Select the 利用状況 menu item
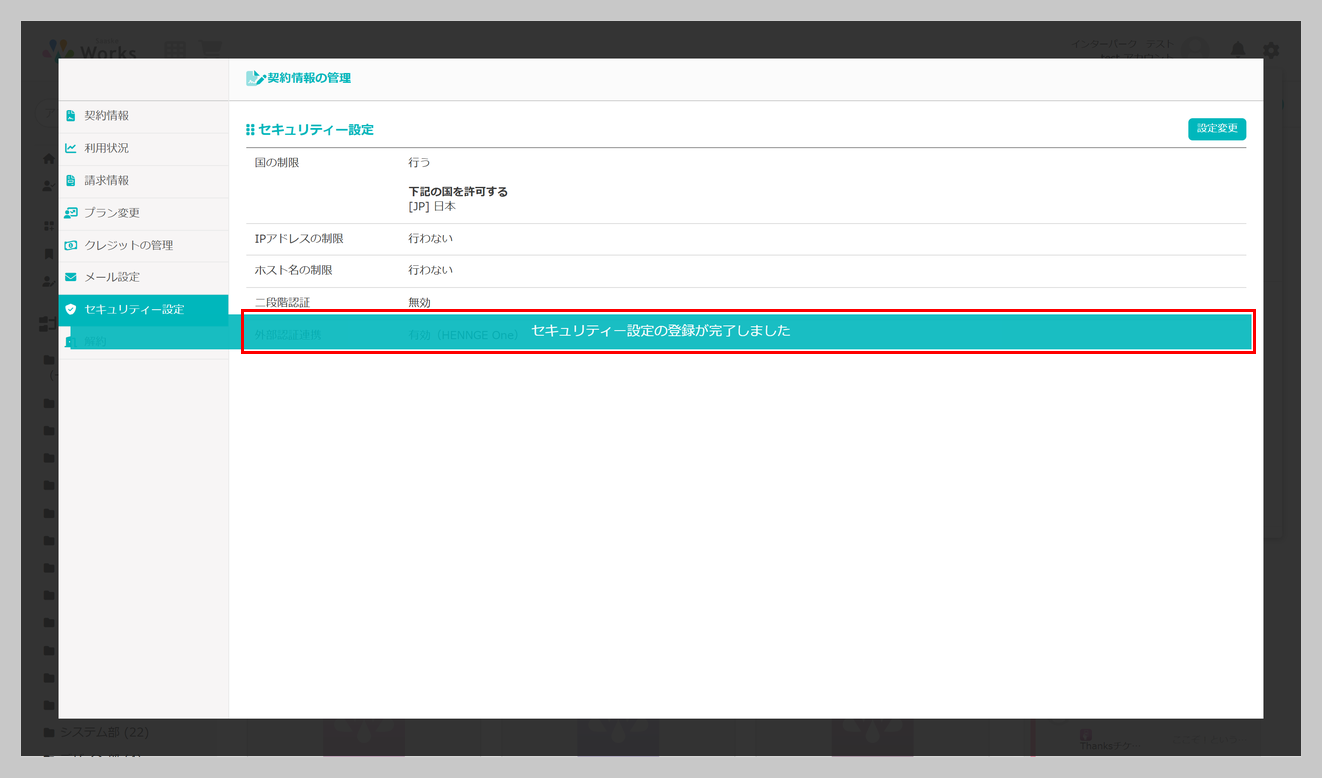1322x778 pixels. tap(143, 148)
